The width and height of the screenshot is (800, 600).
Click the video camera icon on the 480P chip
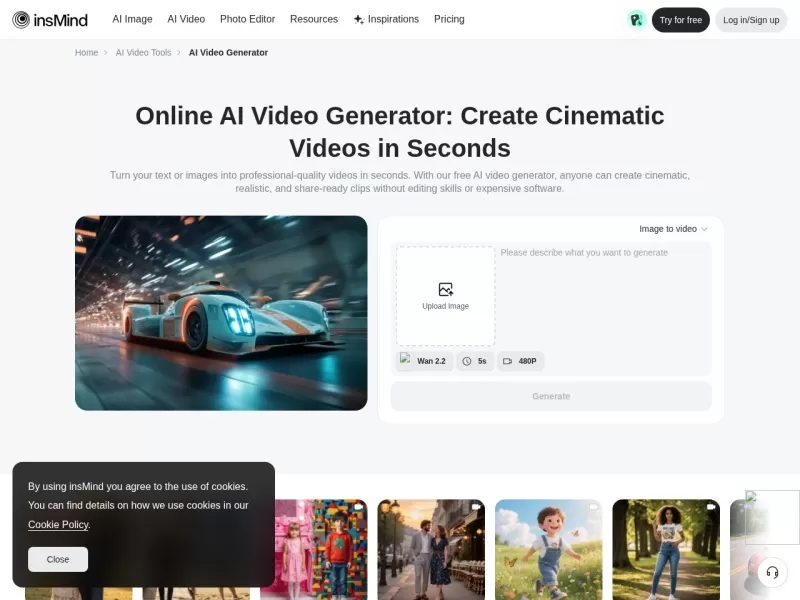(x=508, y=361)
